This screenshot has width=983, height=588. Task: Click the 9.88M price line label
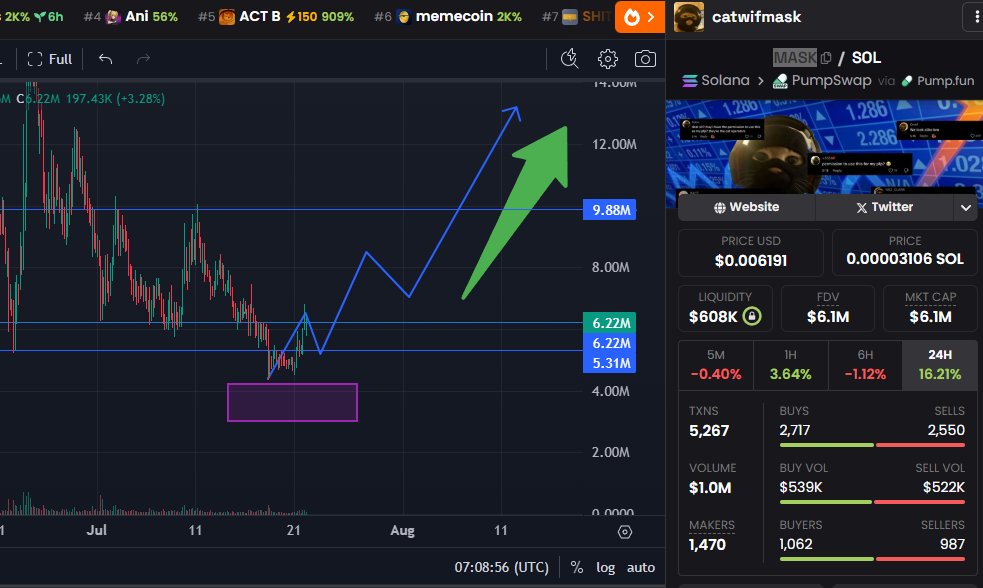pos(610,209)
